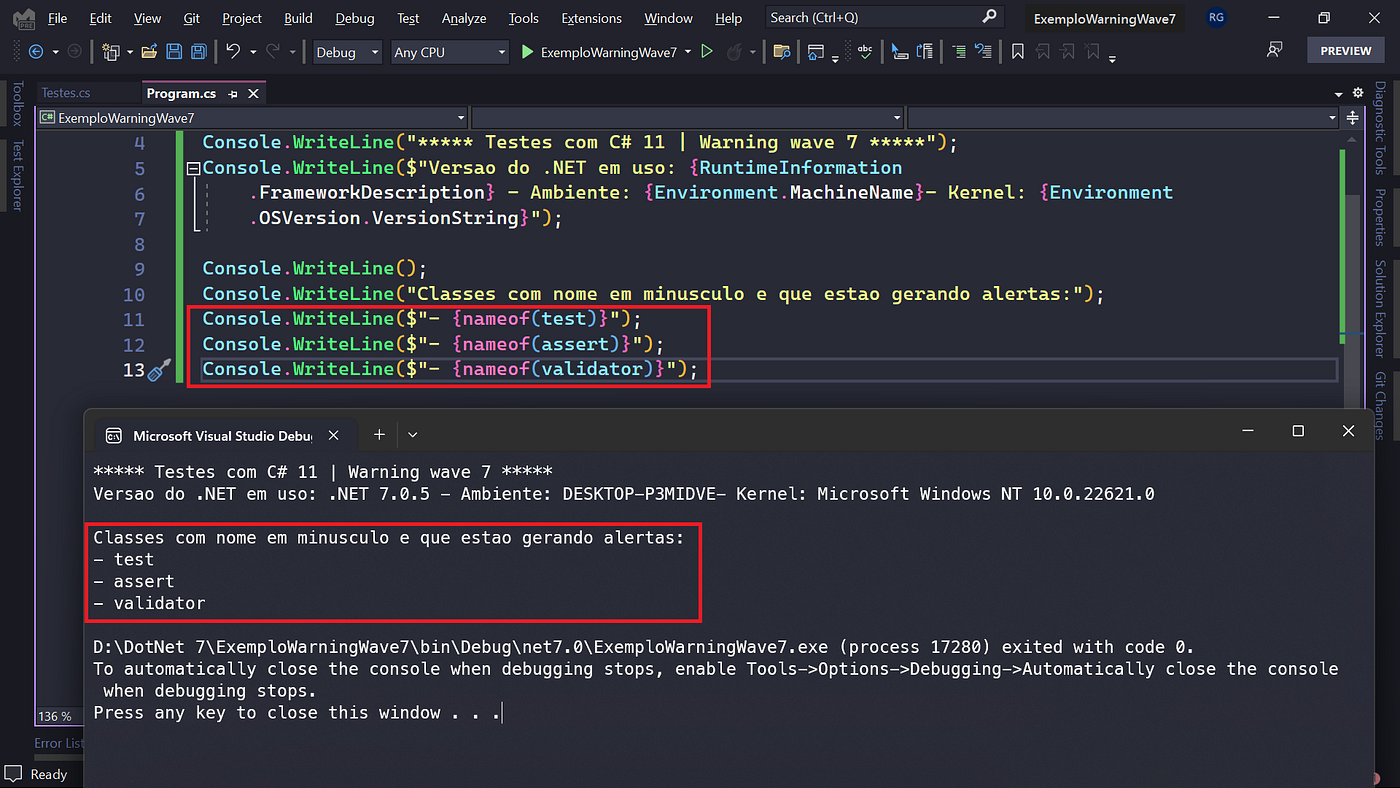Viewport: 1400px width, 788px height.
Task: Open editor window settings gear icon
Action: [1357, 93]
